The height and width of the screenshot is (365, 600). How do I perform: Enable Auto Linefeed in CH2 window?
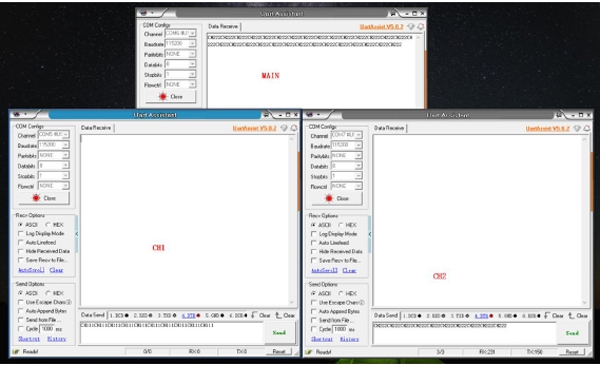pos(331,243)
